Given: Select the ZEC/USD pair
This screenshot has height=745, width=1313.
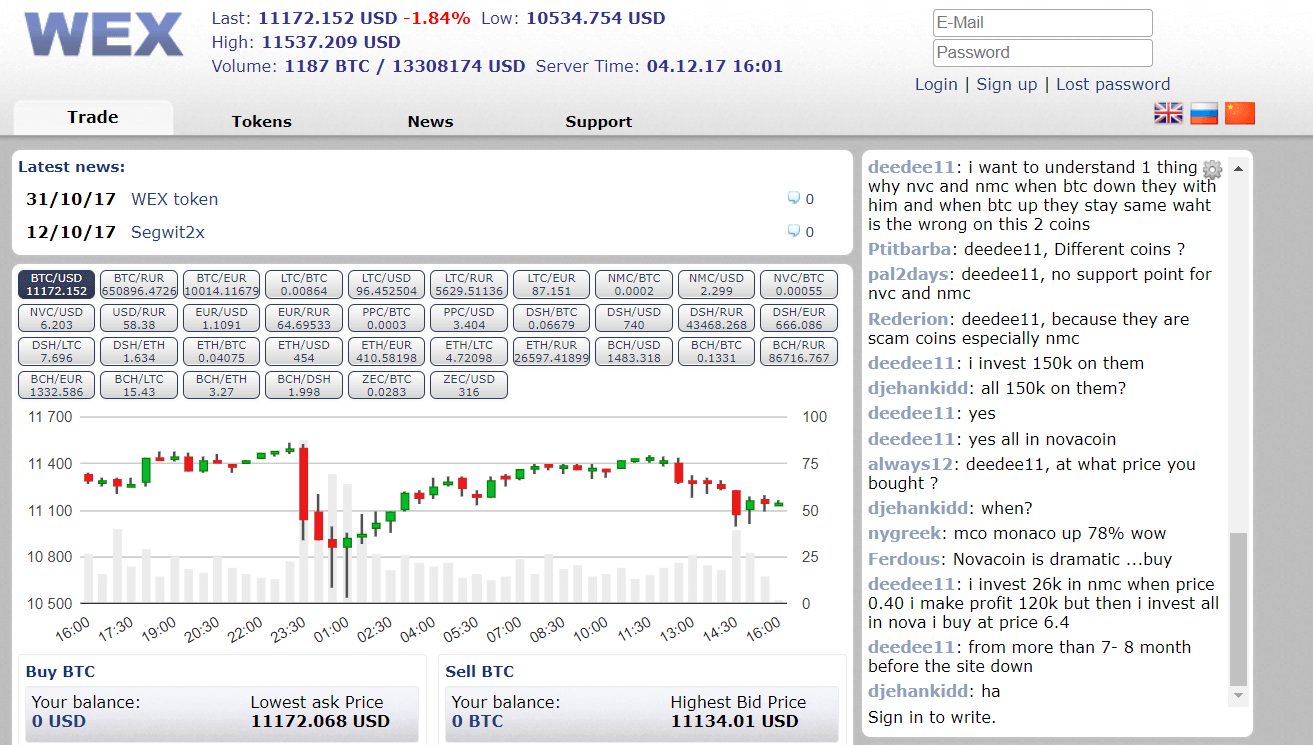Looking at the screenshot, I should (x=469, y=385).
